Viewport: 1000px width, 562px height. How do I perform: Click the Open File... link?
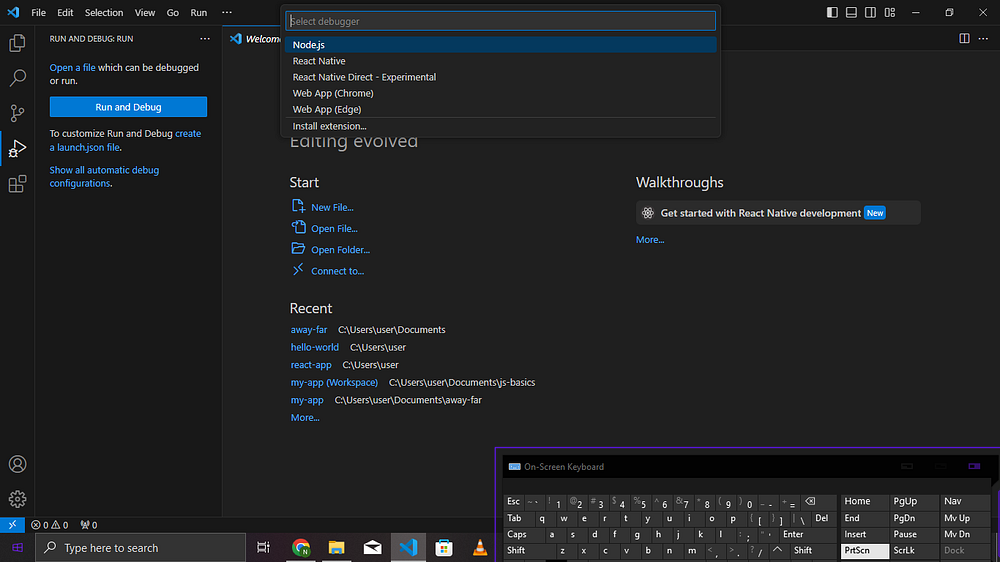pyautogui.click(x=334, y=228)
